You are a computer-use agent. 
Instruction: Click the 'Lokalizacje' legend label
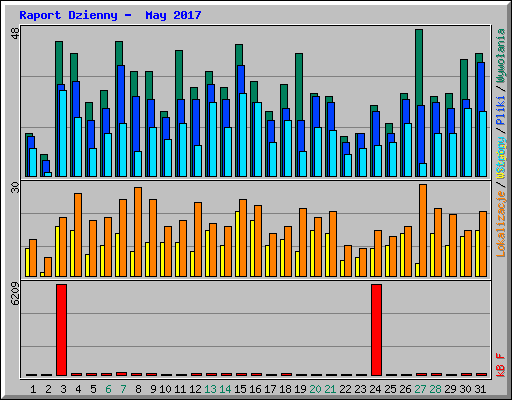500,224
